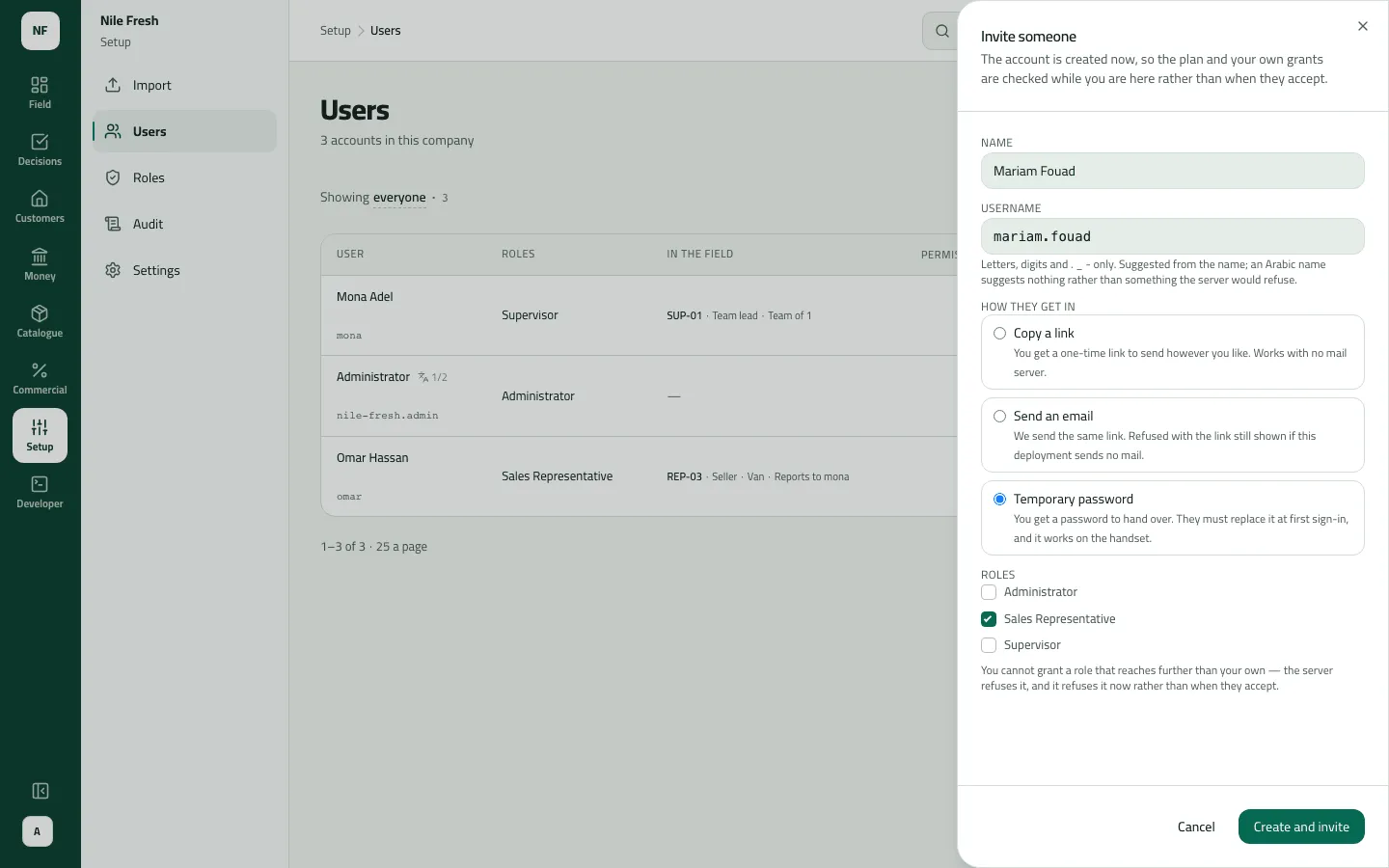Click the USER column header
The width and height of the screenshot is (1389, 868).
coord(350,255)
